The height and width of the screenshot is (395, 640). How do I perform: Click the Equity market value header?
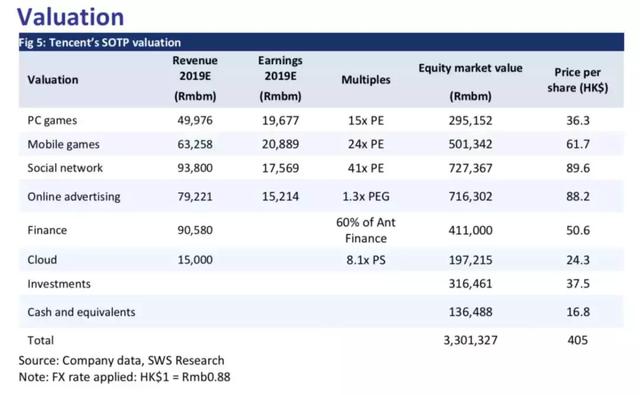[470, 82]
